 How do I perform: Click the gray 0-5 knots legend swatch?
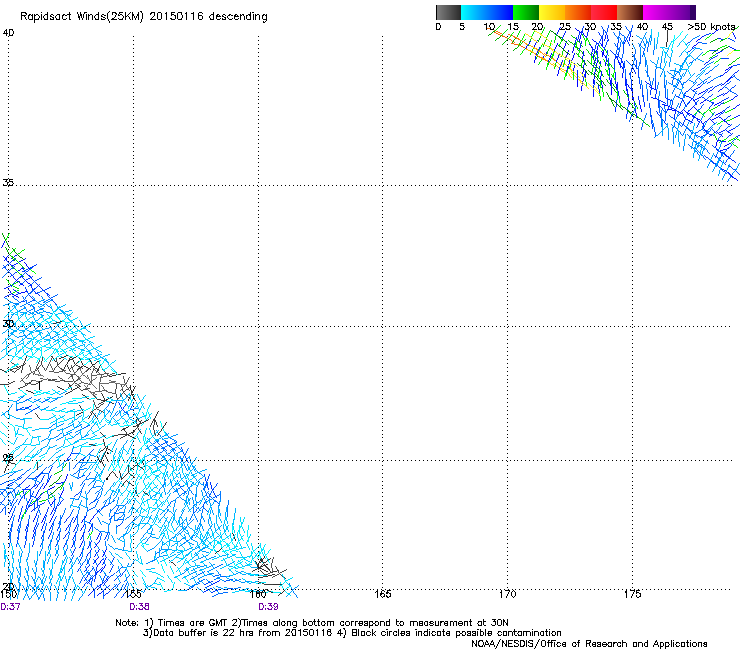coord(448,12)
